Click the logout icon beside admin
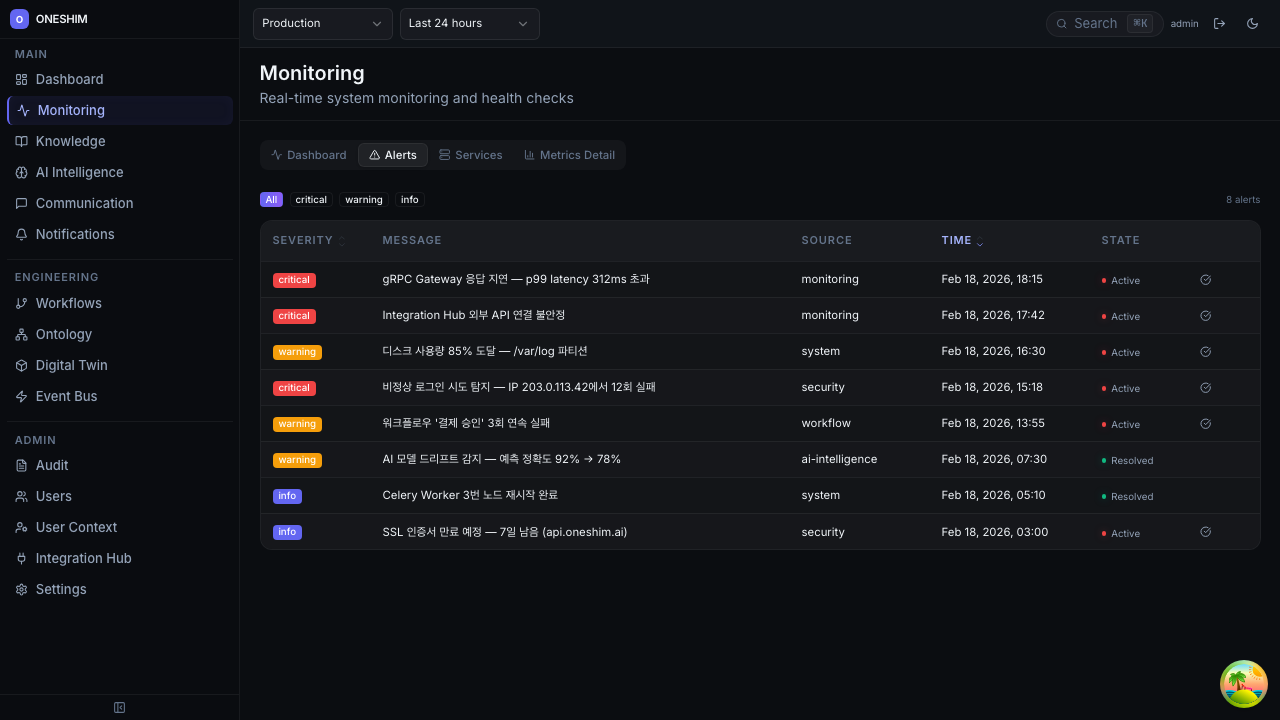1280x720 pixels. [x=1219, y=24]
